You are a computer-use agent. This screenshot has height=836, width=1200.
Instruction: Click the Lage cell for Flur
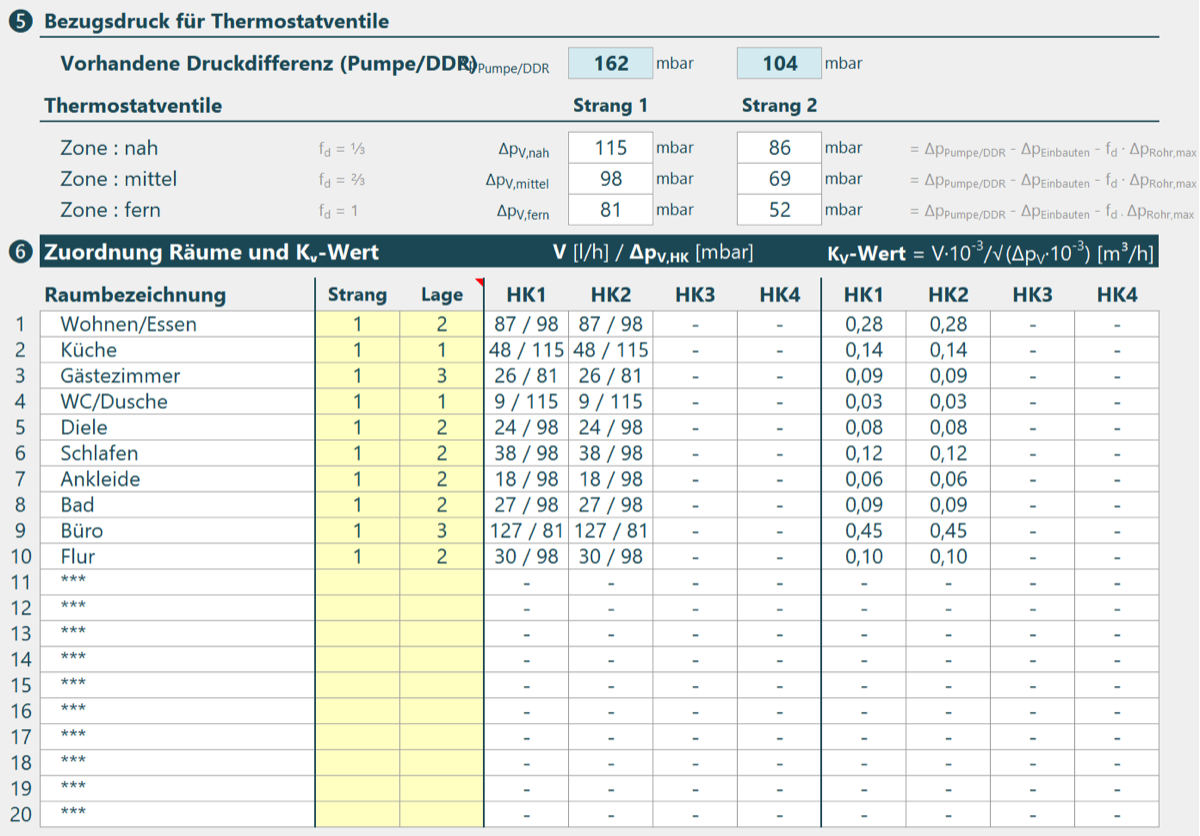pyautogui.click(x=442, y=557)
